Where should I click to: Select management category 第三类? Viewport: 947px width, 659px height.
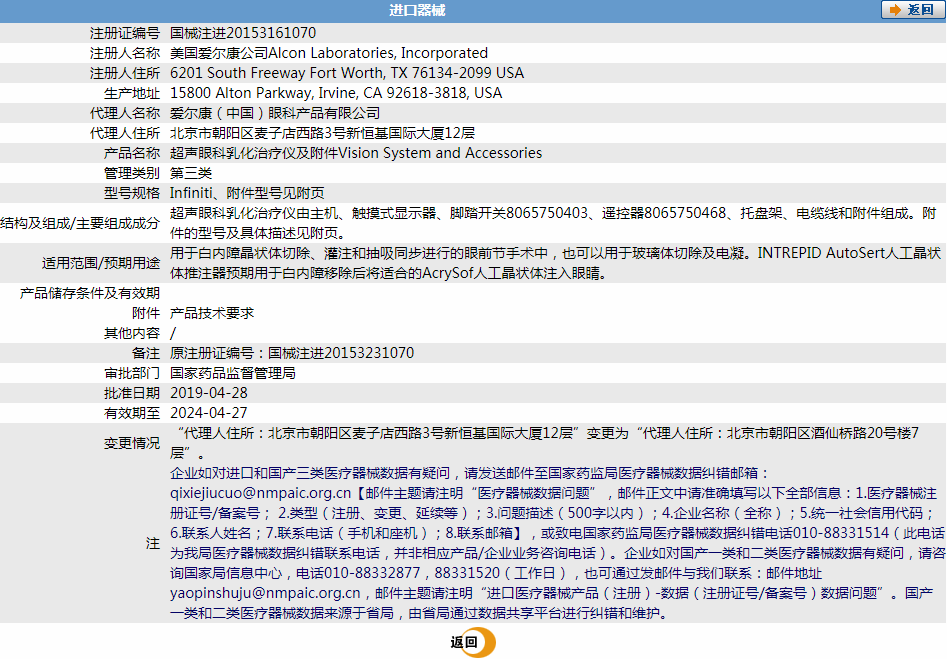pos(191,173)
